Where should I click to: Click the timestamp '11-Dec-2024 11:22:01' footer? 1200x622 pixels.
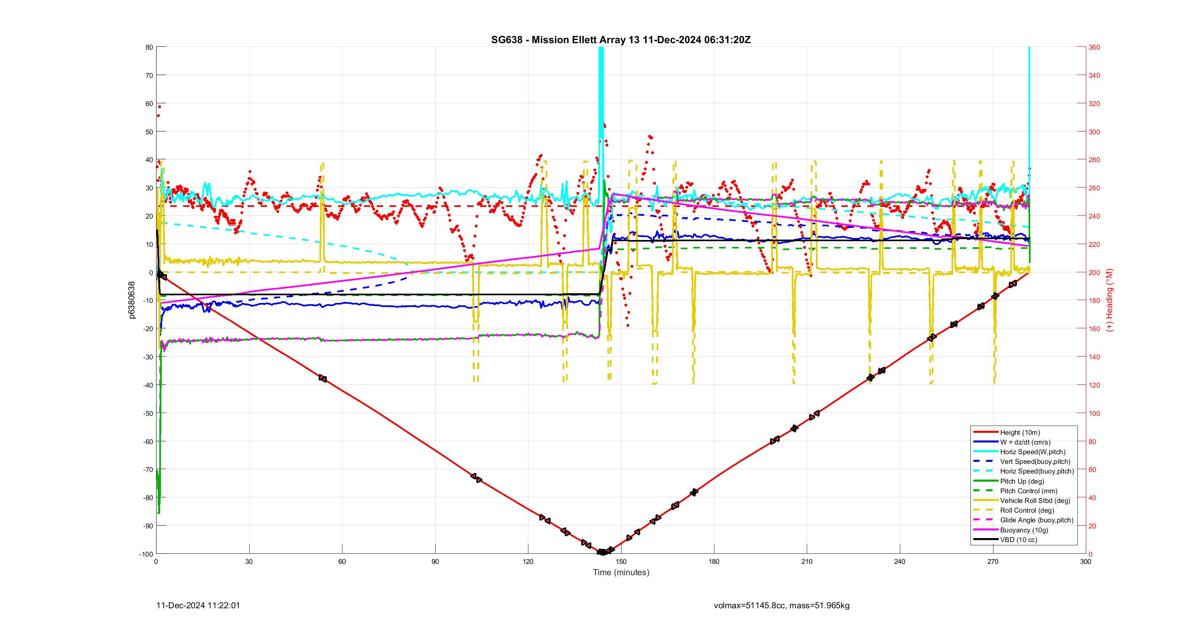(x=200, y=605)
